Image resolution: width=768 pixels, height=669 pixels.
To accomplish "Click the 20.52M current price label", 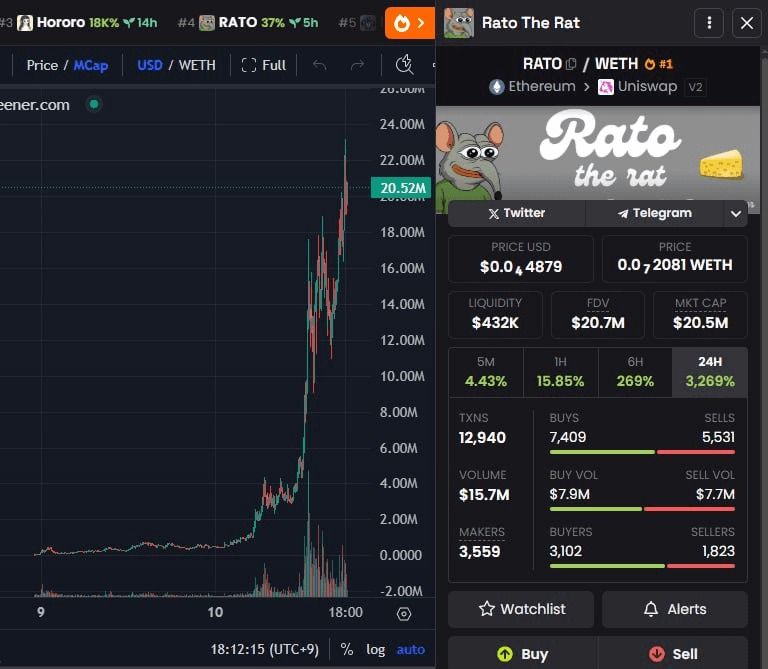I will point(401,188).
